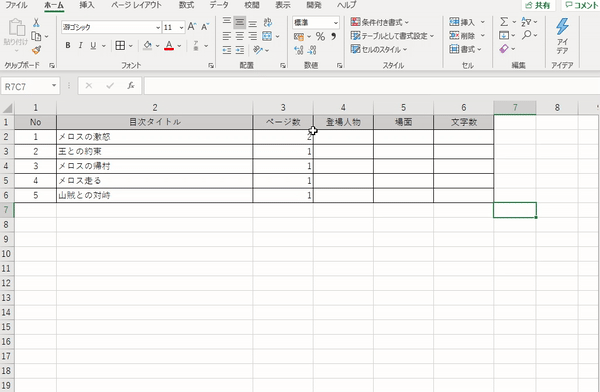The height and width of the screenshot is (392, 600).
Task: Toggle Underline formatting
Action: click(93, 46)
